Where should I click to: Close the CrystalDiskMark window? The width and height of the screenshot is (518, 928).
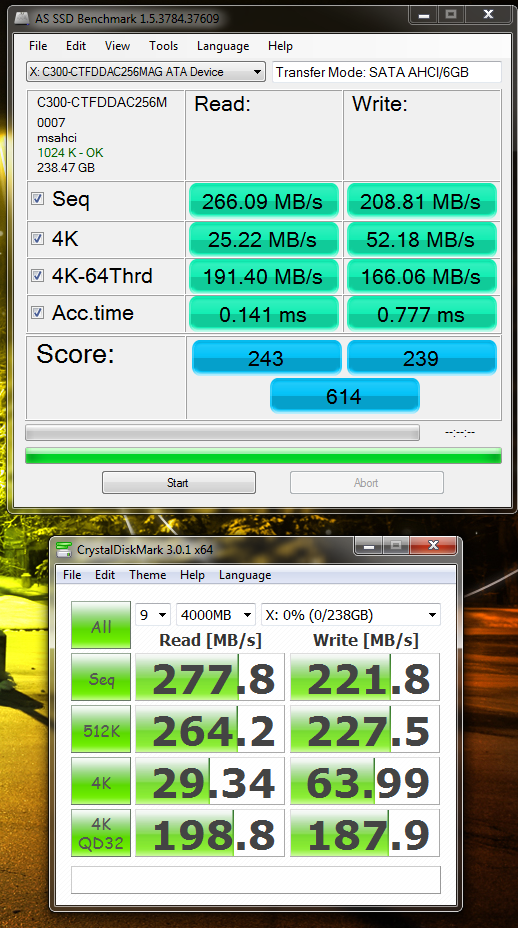tap(433, 545)
